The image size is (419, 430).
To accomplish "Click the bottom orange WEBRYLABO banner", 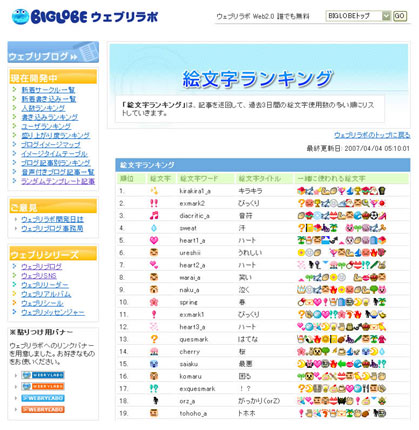I will tap(43, 409).
